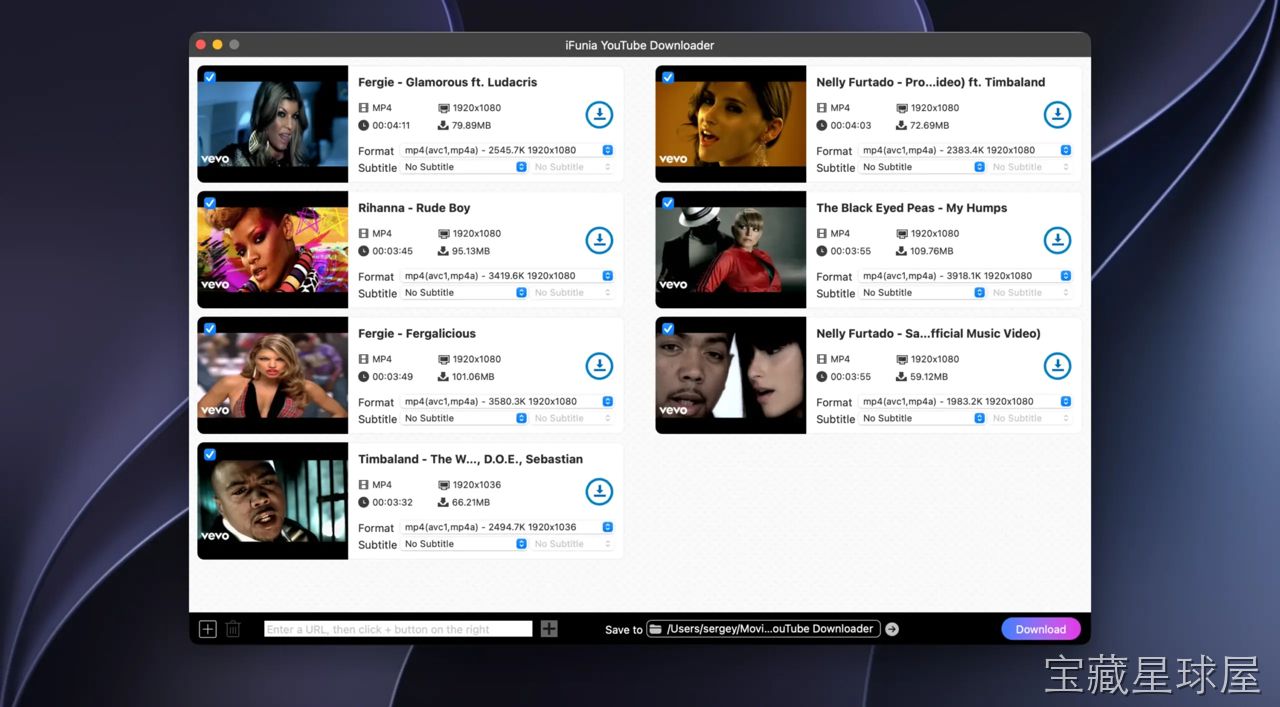Download the Rihanna Rude Boy video
This screenshot has height=707, width=1280.
[599, 240]
